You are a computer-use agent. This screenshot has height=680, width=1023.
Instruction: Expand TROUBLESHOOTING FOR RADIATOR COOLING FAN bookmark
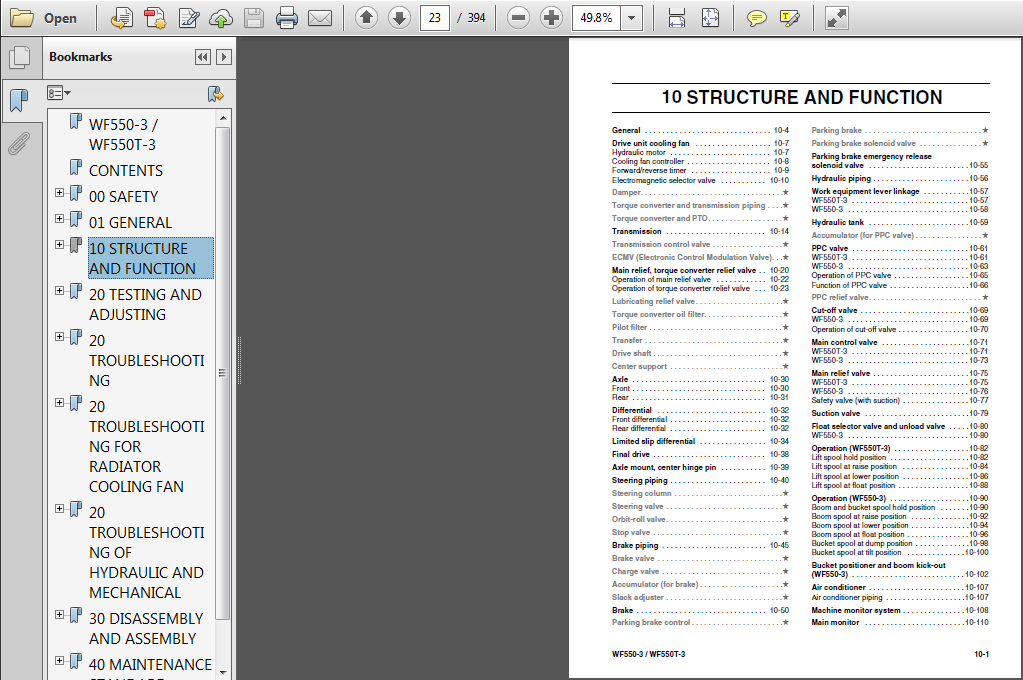coord(59,403)
